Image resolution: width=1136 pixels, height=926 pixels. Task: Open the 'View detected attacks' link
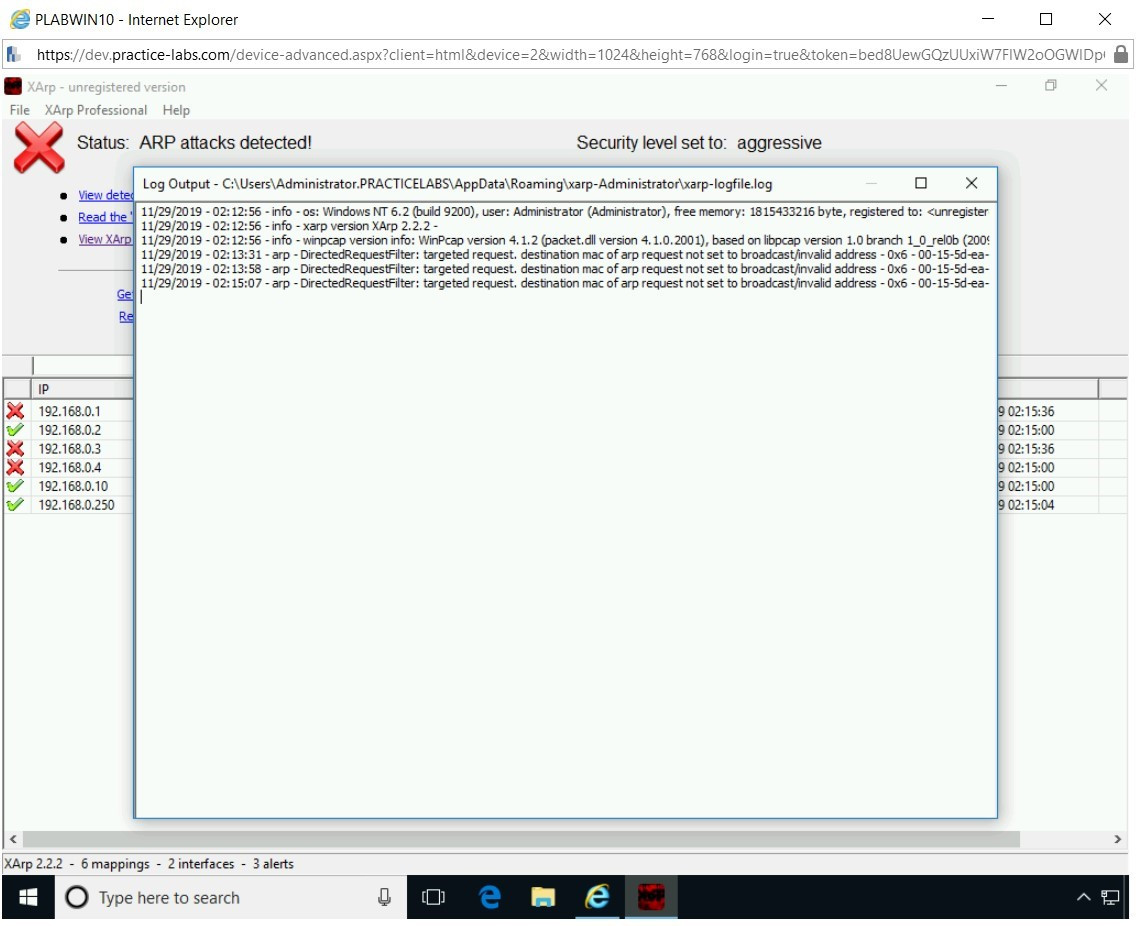106,195
